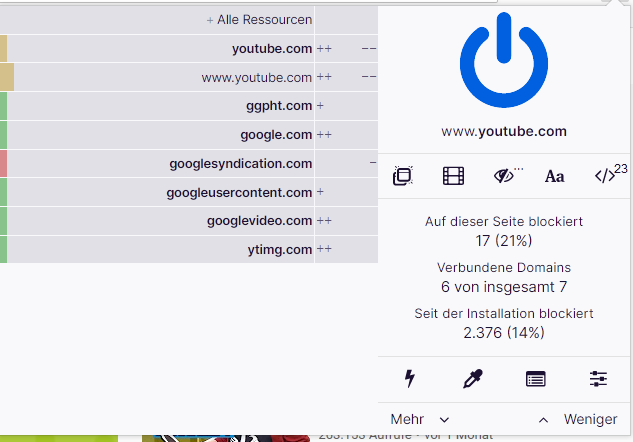Click the green swatch beside google.com
The width and height of the screenshot is (633, 442).
[x=3, y=134]
